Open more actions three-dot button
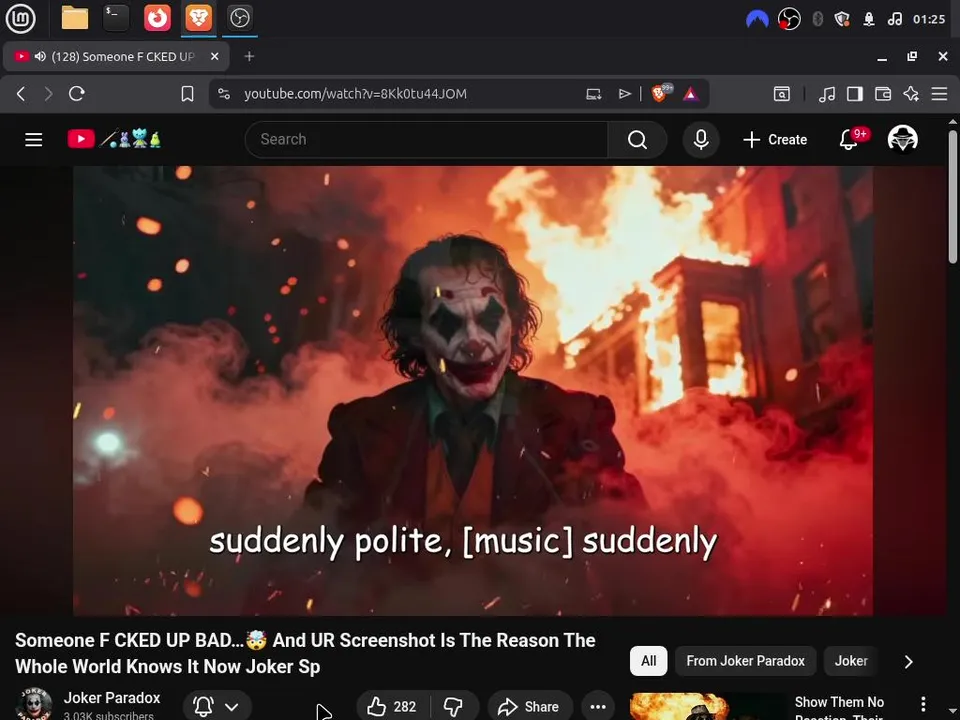 (598, 707)
